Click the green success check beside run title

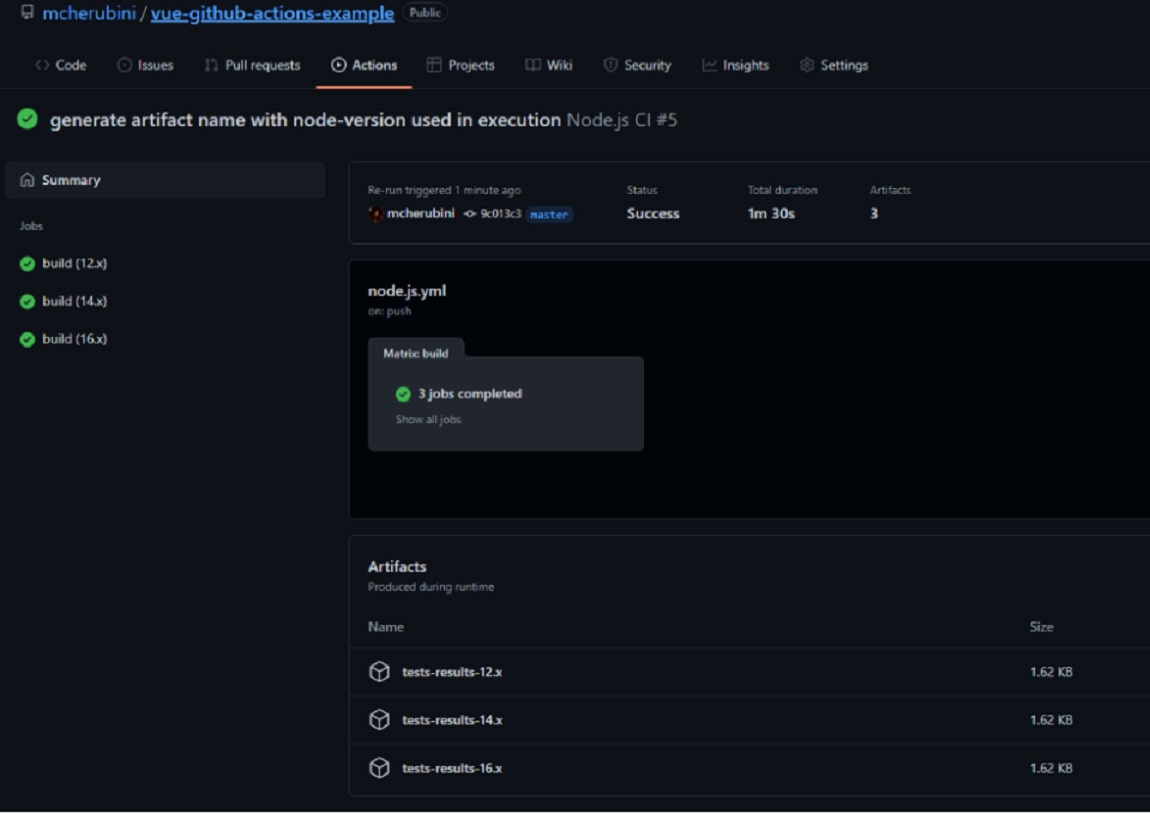tap(28, 120)
